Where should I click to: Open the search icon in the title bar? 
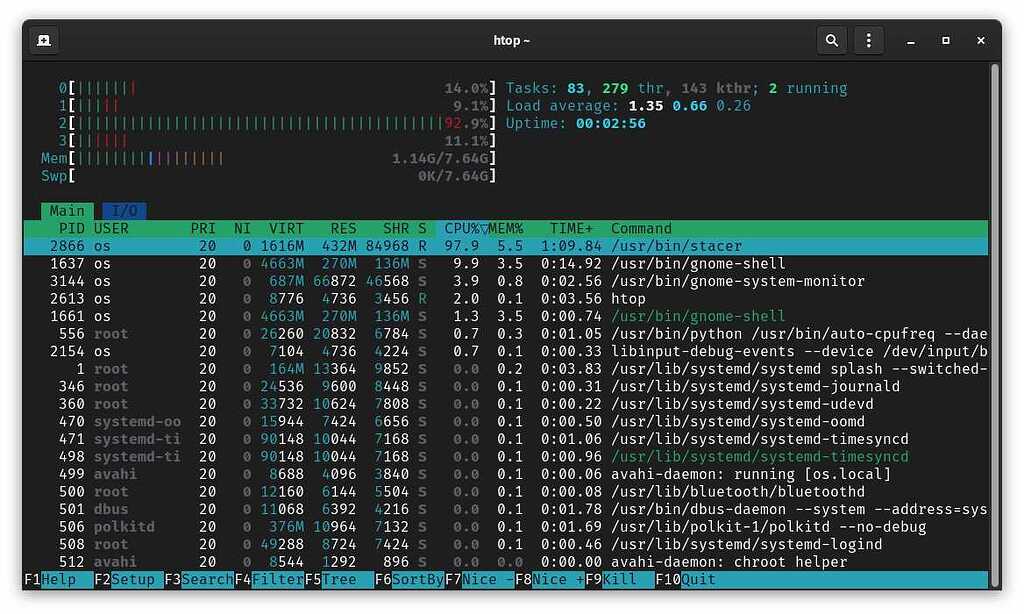(x=832, y=40)
